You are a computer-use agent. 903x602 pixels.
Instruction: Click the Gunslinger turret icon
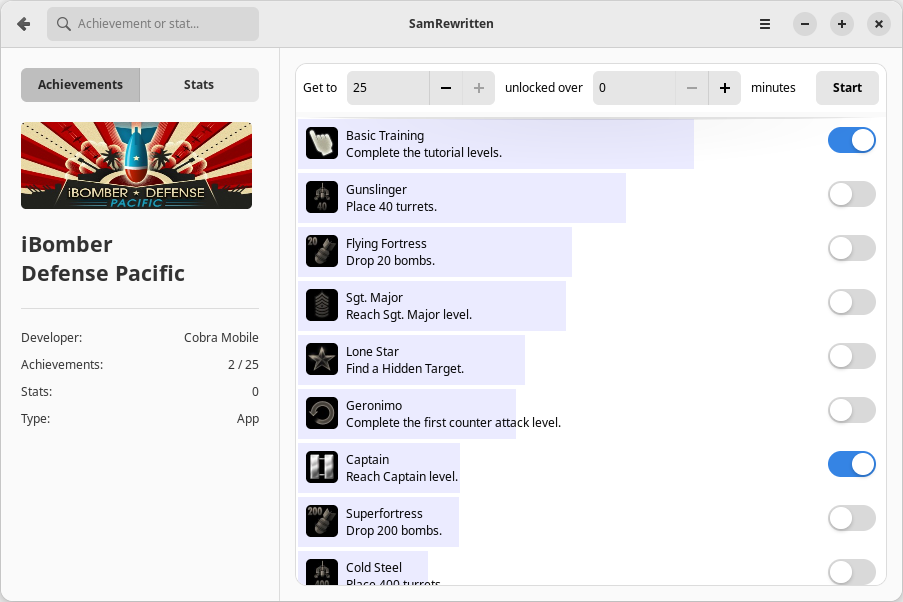(x=322, y=197)
